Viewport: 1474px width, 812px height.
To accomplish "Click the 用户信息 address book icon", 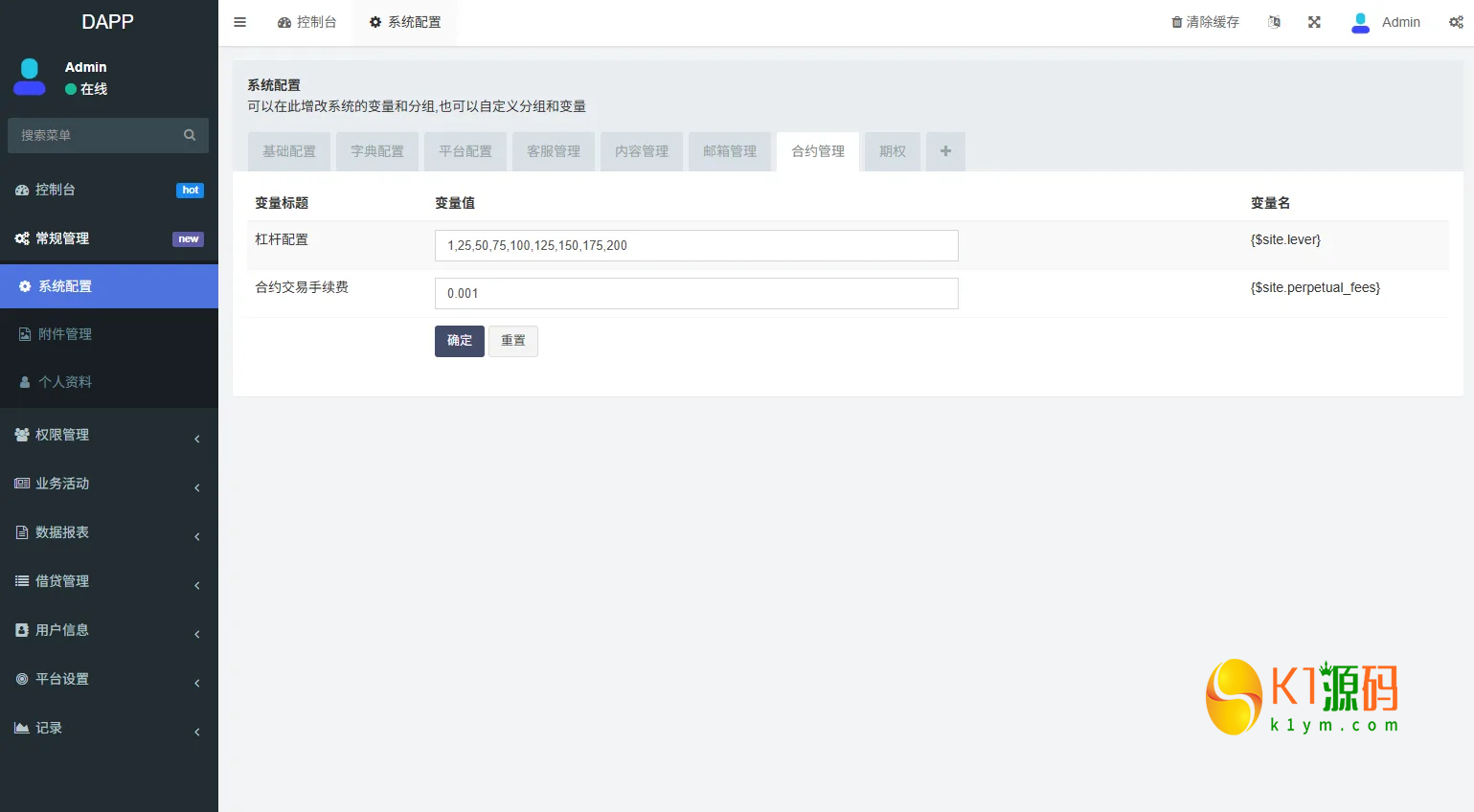I will click(x=22, y=630).
